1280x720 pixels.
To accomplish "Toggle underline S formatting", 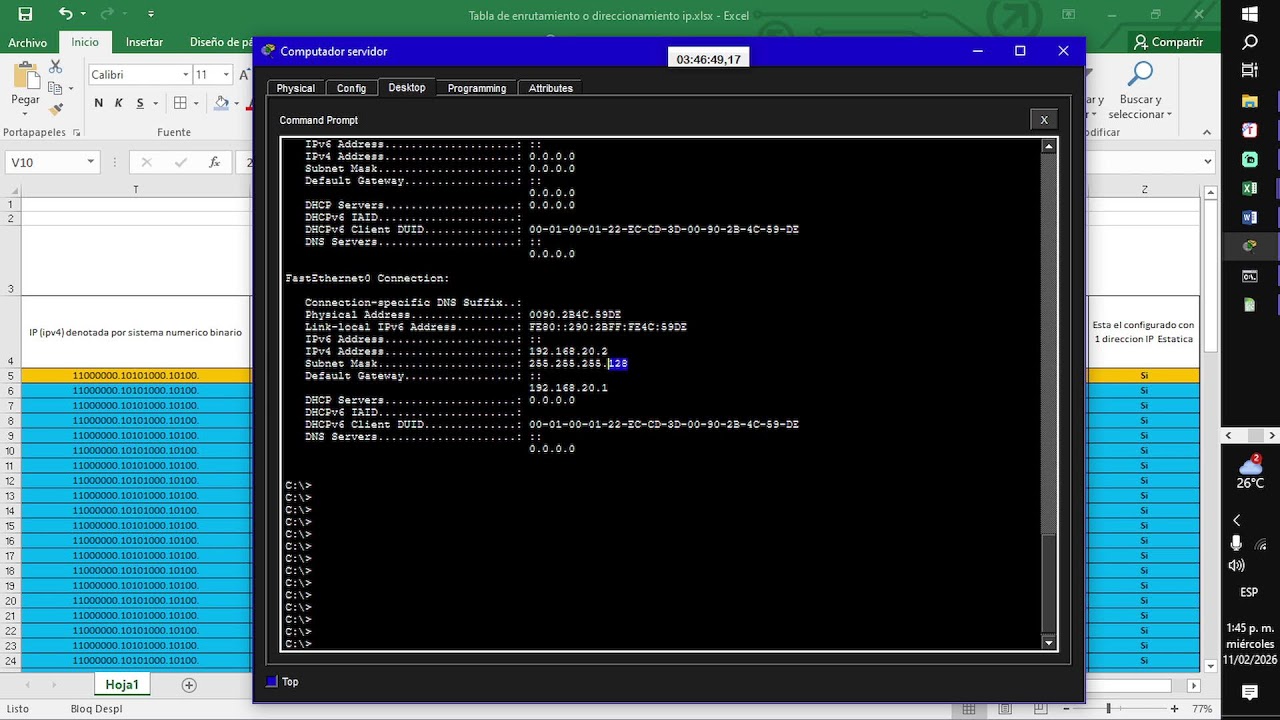I will [140, 103].
